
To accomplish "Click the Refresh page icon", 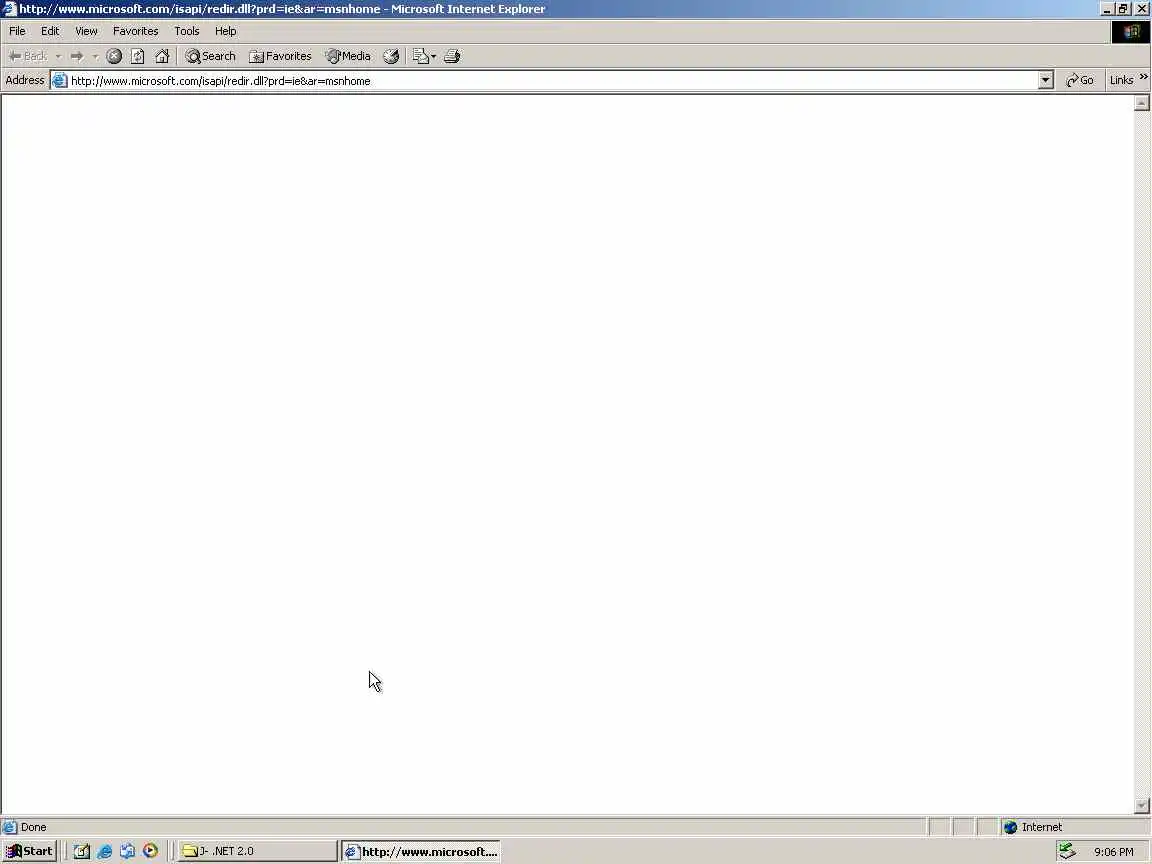I will tap(137, 56).
